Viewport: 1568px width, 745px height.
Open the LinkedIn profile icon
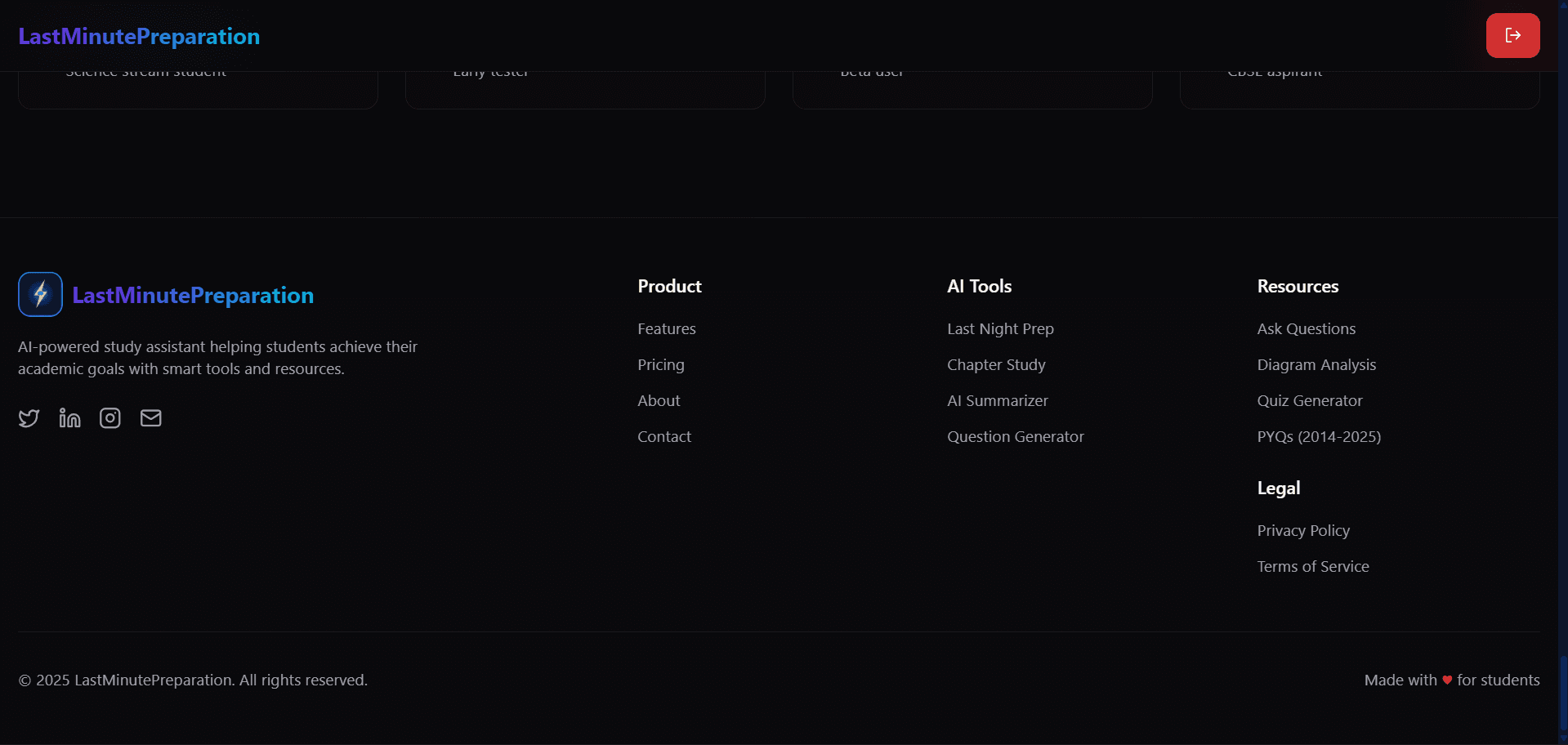[x=69, y=417]
